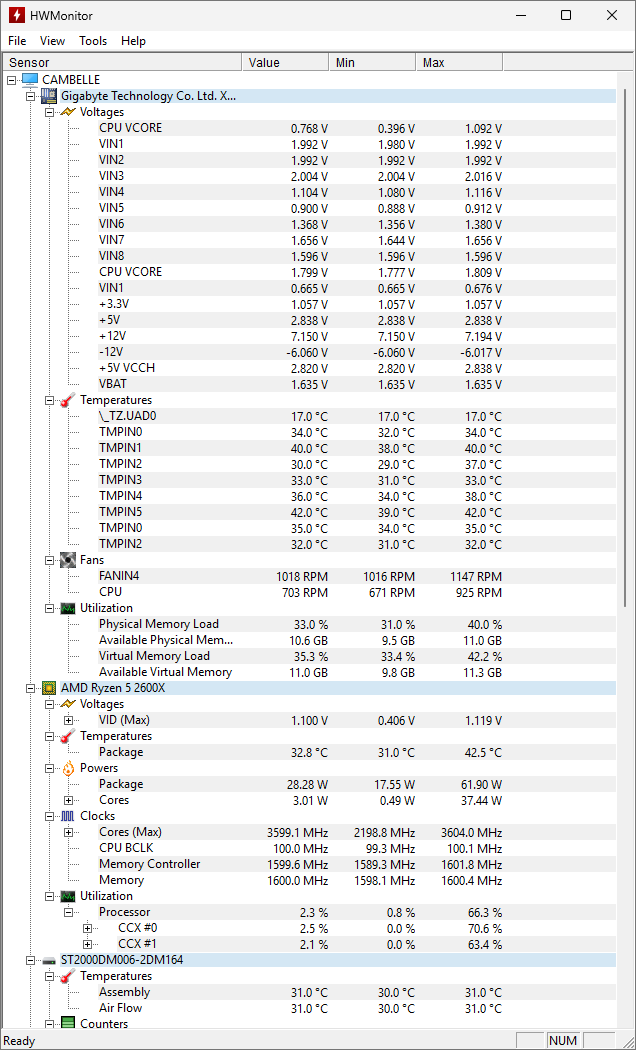Open the Help menu
Image resolution: width=636 pixels, height=1050 pixels.
tap(133, 41)
